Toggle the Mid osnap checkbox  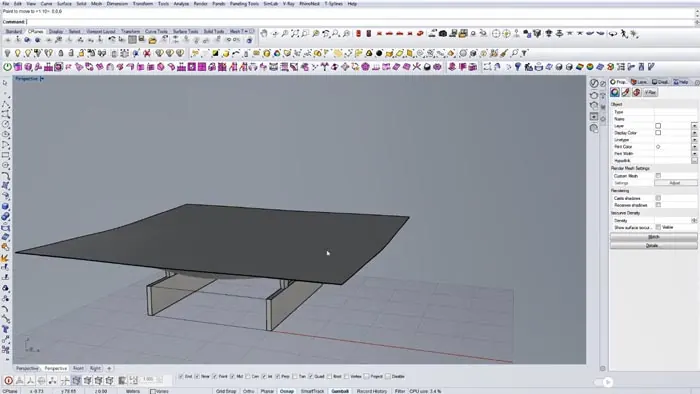pos(232,377)
